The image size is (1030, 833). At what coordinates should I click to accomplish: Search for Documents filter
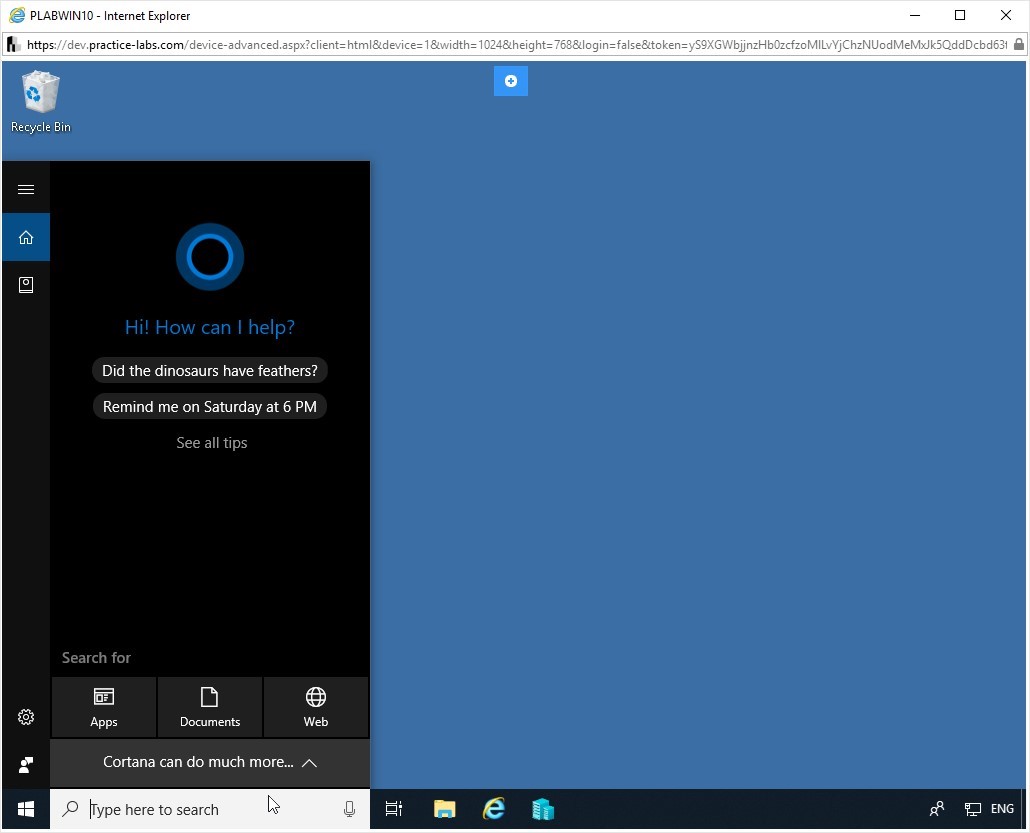210,708
